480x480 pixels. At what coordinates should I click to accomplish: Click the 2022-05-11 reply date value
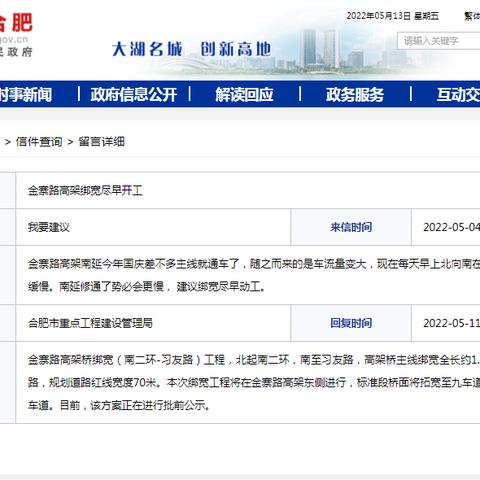452,323
